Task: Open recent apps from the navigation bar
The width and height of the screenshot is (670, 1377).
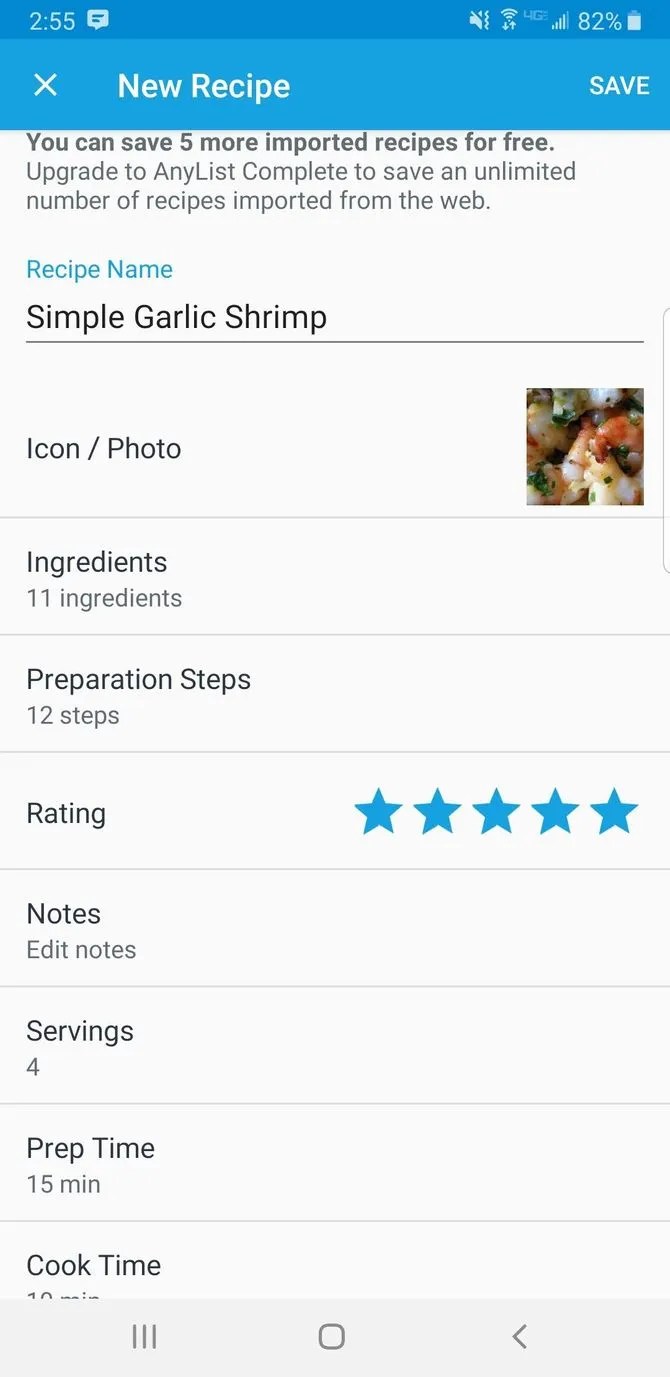Action: pos(144,1336)
